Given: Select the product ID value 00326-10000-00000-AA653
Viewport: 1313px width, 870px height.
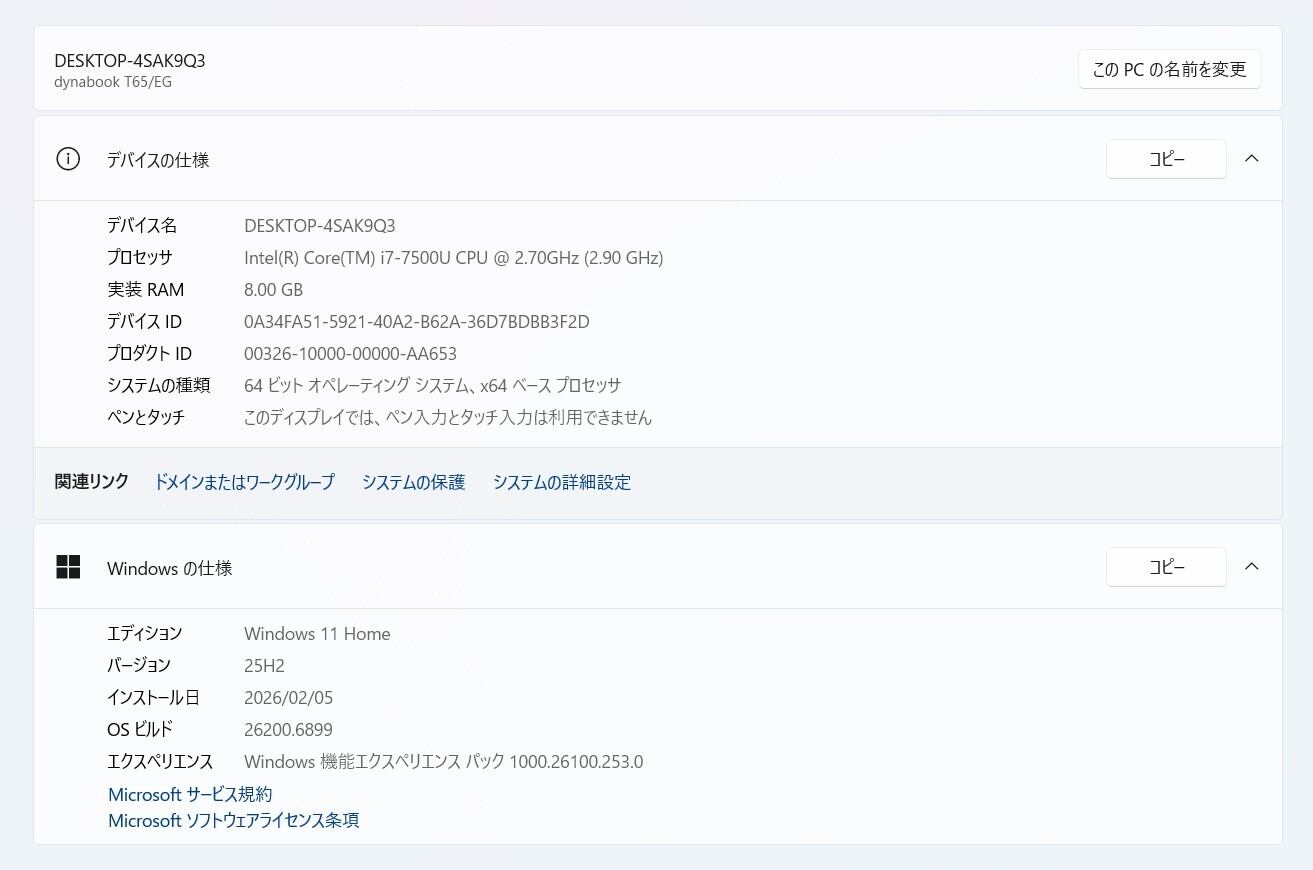Looking at the screenshot, I should [350, 354].
